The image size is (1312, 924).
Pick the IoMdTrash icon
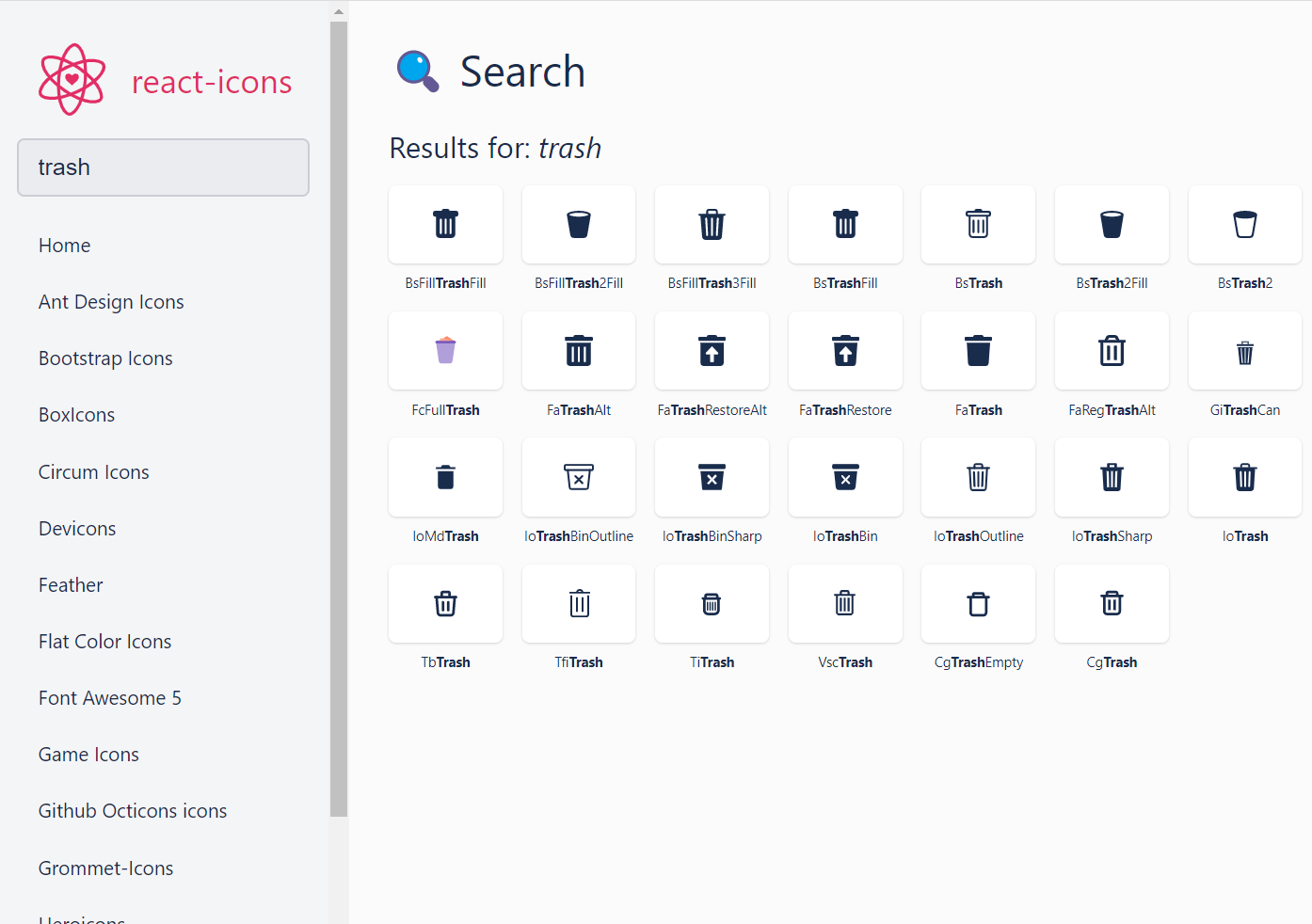pyautogui.click(x=445, y=477)
